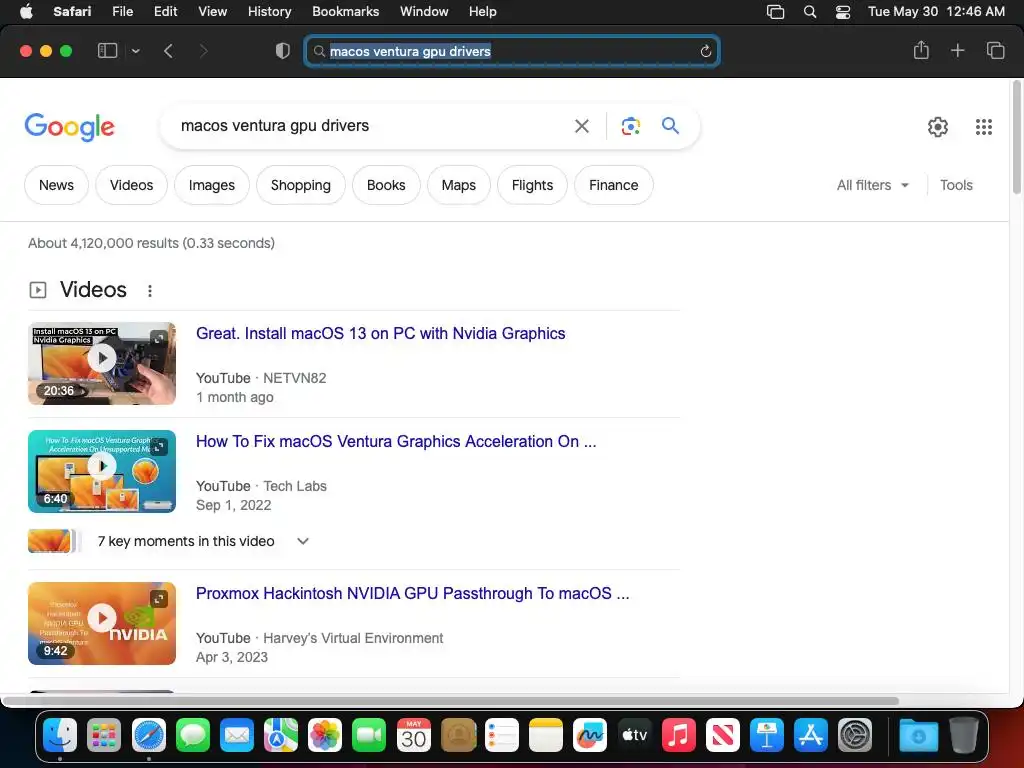Show the tab overview
1024x768 pixels.
tap(995, 50)
